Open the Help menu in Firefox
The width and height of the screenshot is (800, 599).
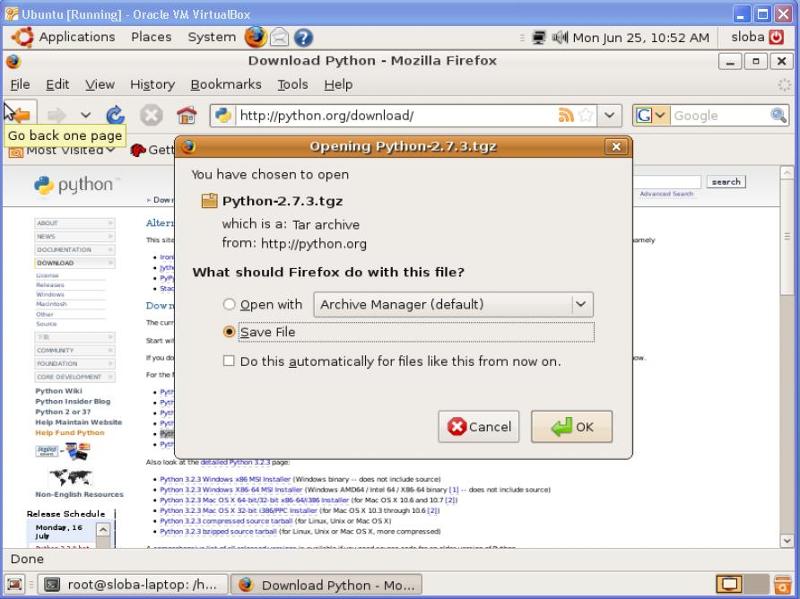(x=338, y=85)
